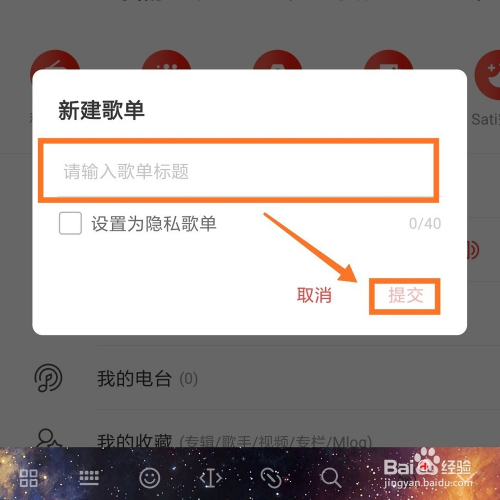Cancel with the 取消 button
The width and height of the screenshot is (500, 500).
coord(314,295)
